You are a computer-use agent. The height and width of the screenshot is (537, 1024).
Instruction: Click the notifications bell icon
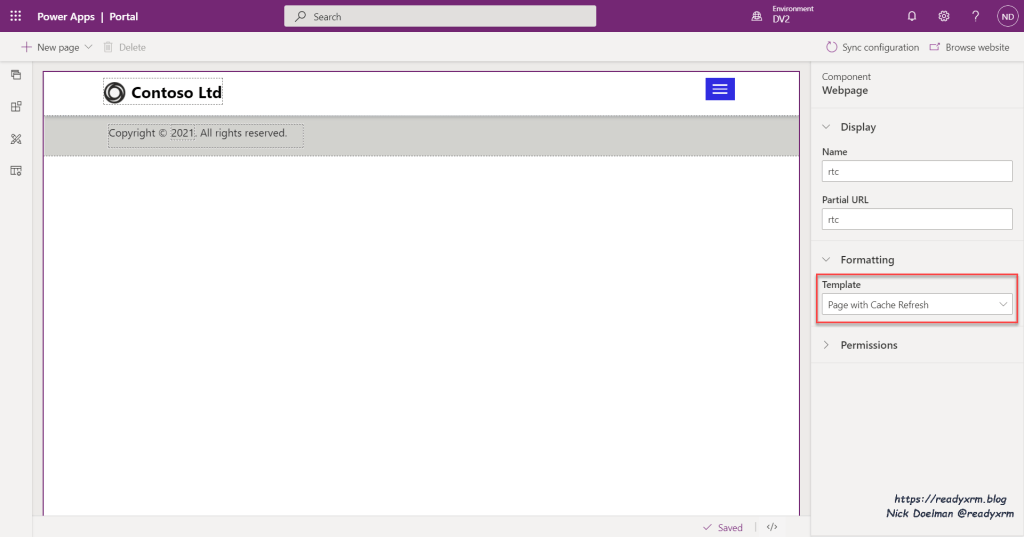coord(911,16)
